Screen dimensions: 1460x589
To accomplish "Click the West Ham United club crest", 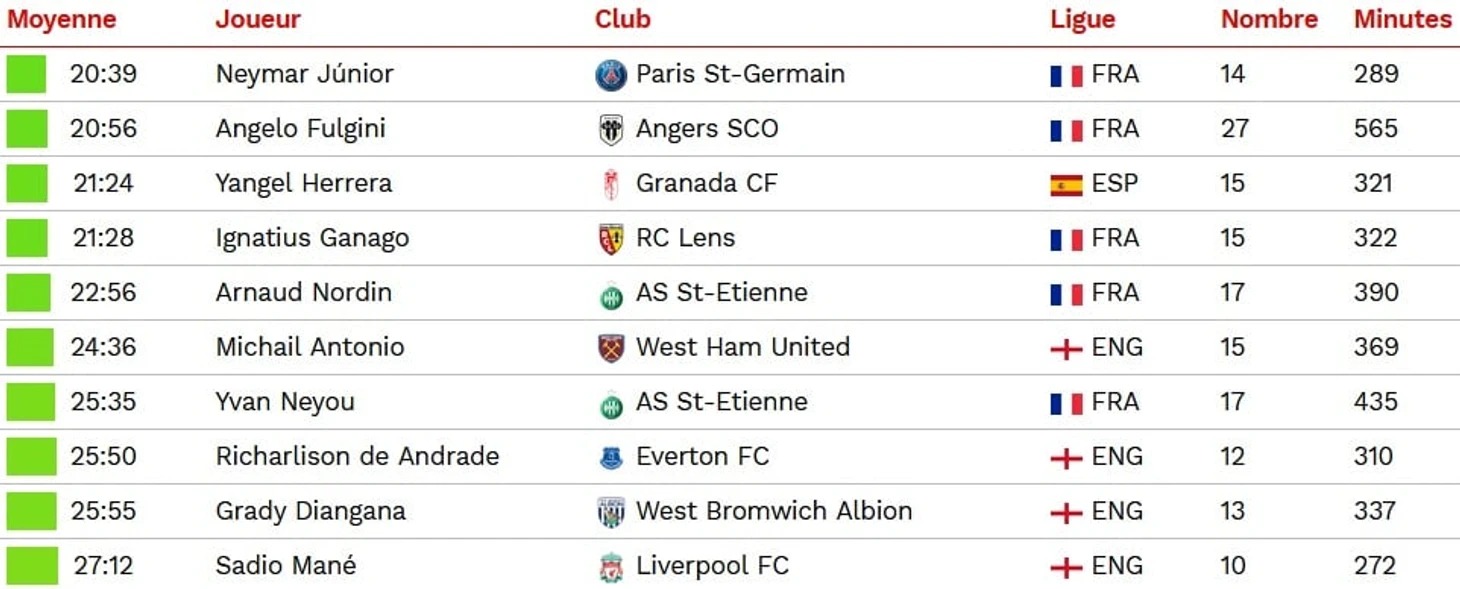I will [611, 348].
